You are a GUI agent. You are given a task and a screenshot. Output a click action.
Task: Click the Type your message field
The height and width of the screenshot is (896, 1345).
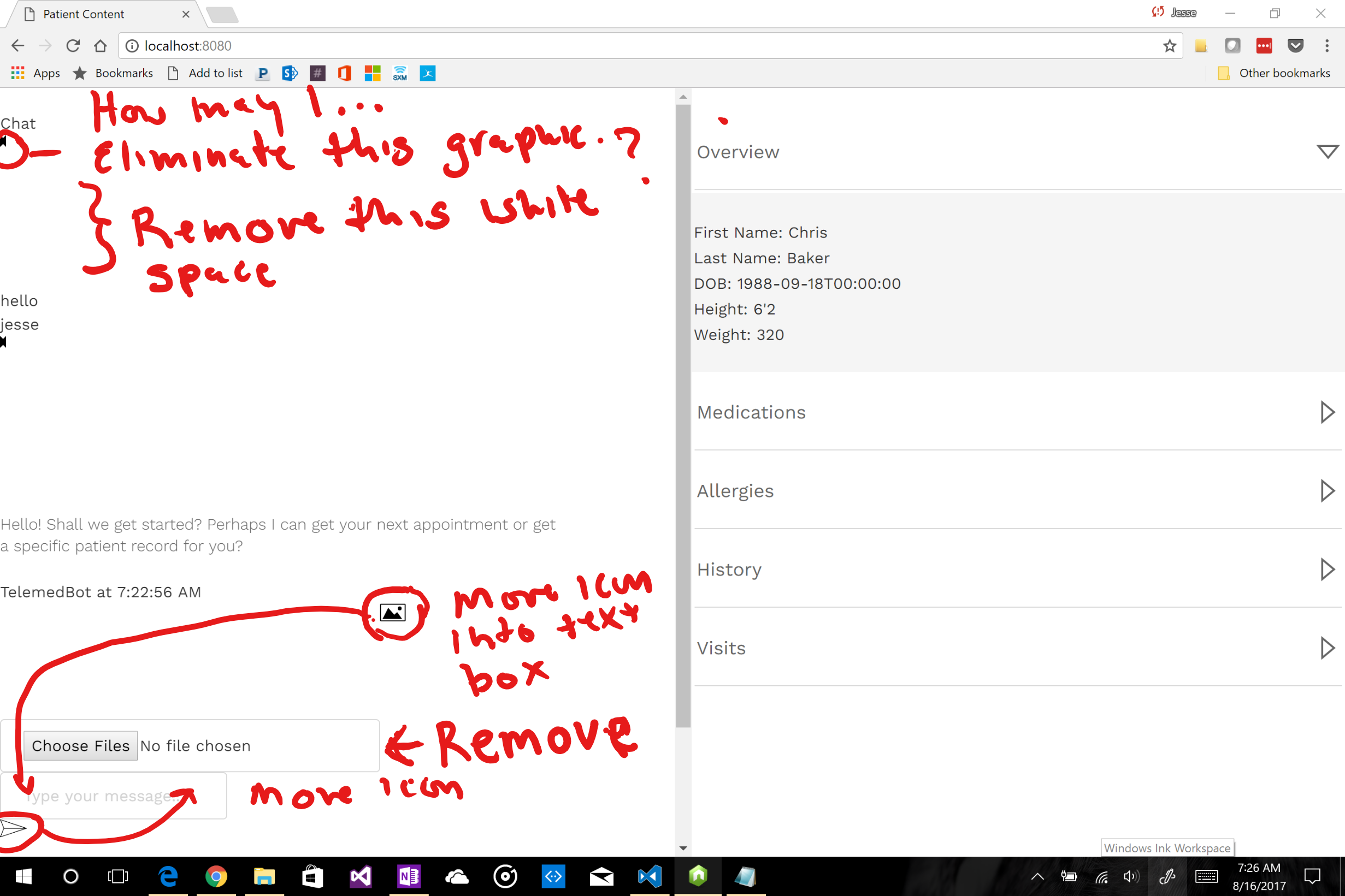pyautogui.click(x=114, y=796)
